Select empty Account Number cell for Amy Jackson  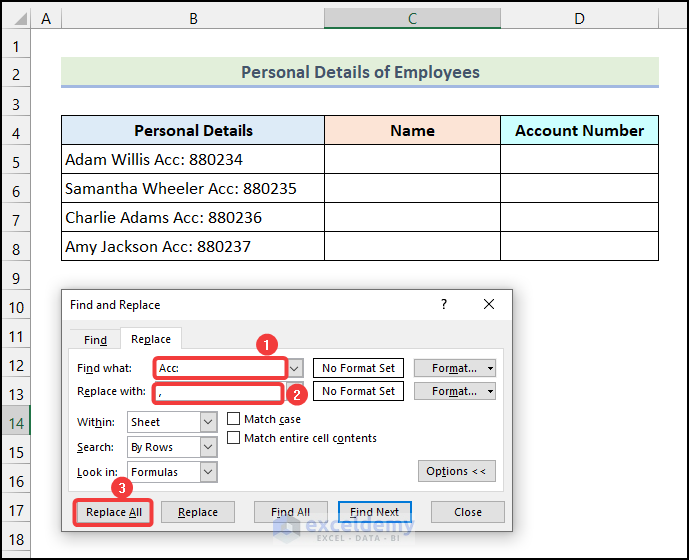pyautogui.click(x=580, y=246)
